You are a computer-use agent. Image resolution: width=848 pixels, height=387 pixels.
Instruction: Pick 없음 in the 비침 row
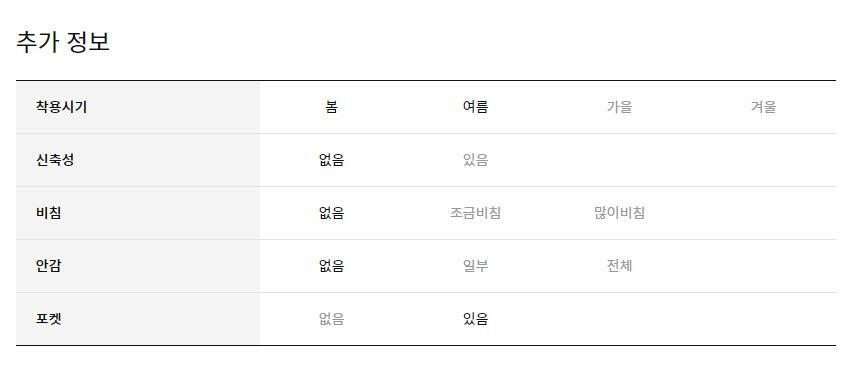332,213
